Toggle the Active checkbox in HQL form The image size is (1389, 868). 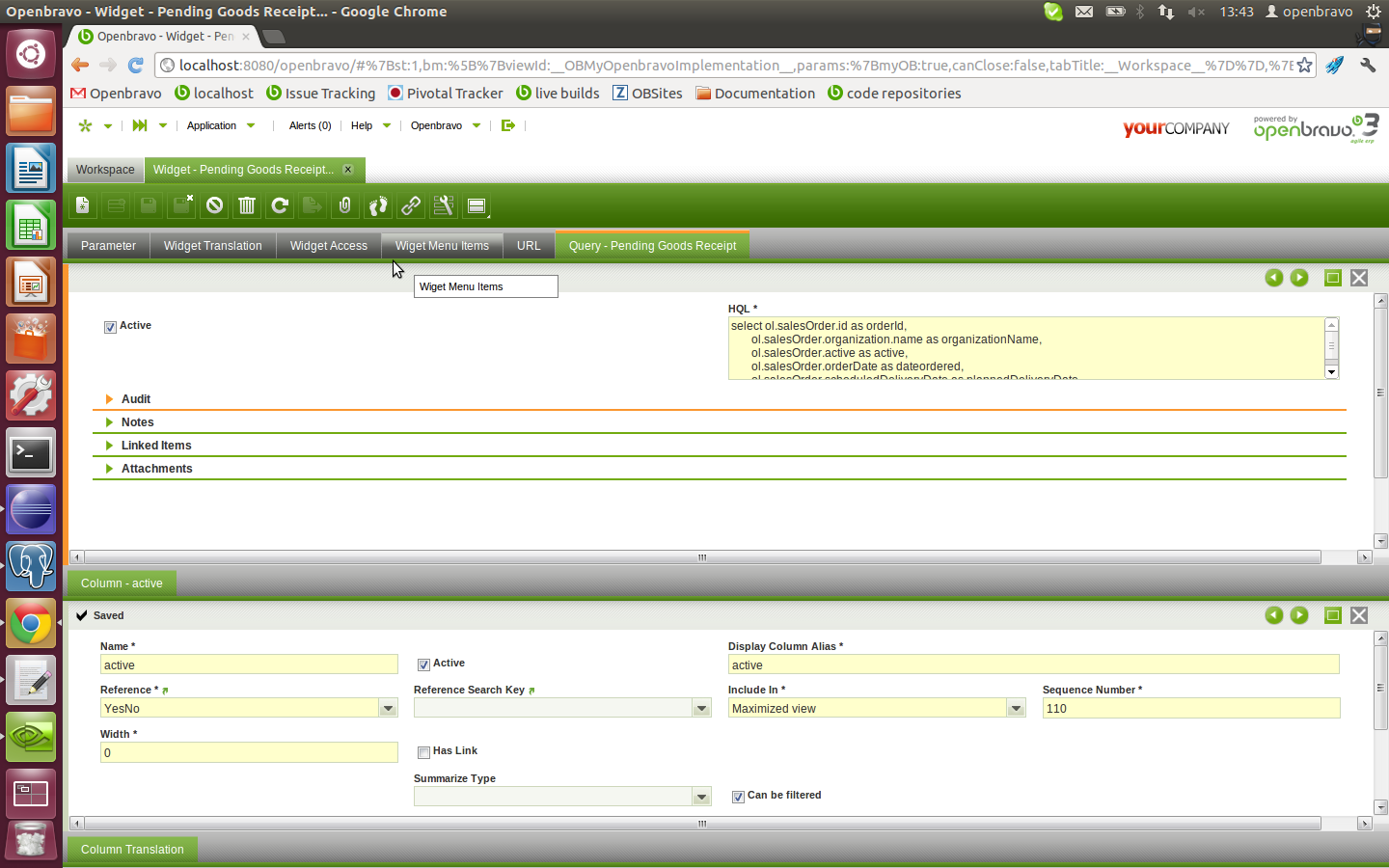(x=110, y=327)
